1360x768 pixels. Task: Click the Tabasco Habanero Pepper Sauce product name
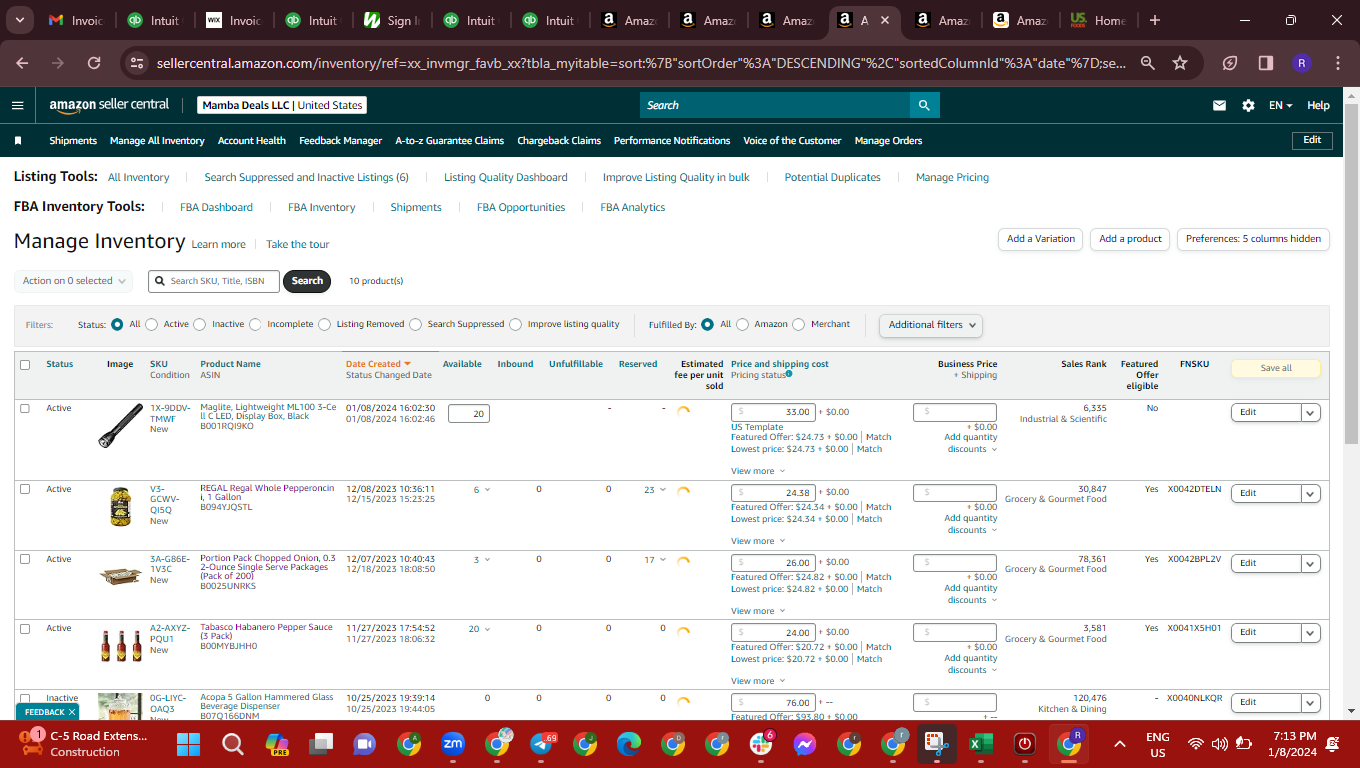(x=267, y=632)
